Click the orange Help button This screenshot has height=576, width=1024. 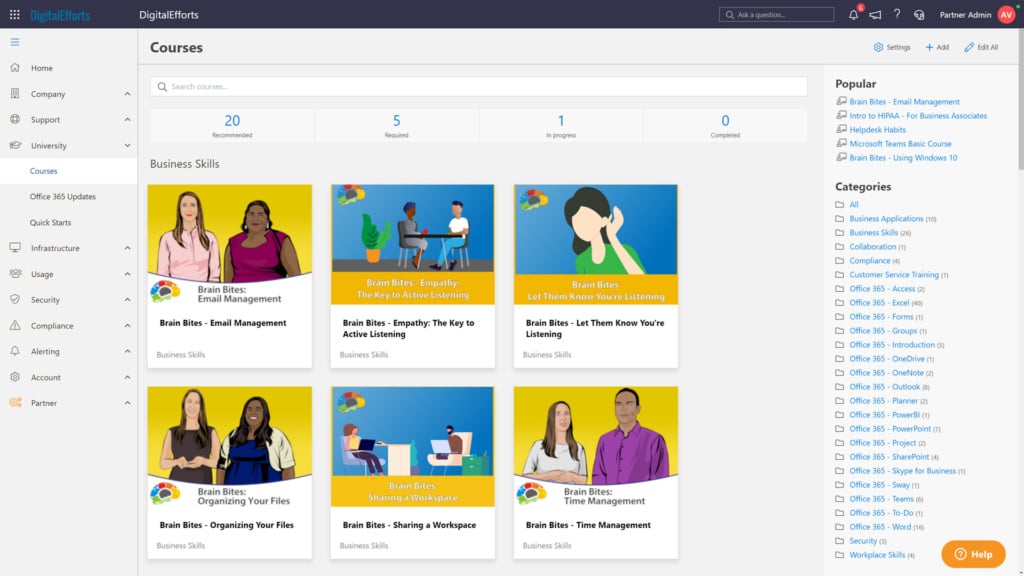click(973, 554)
